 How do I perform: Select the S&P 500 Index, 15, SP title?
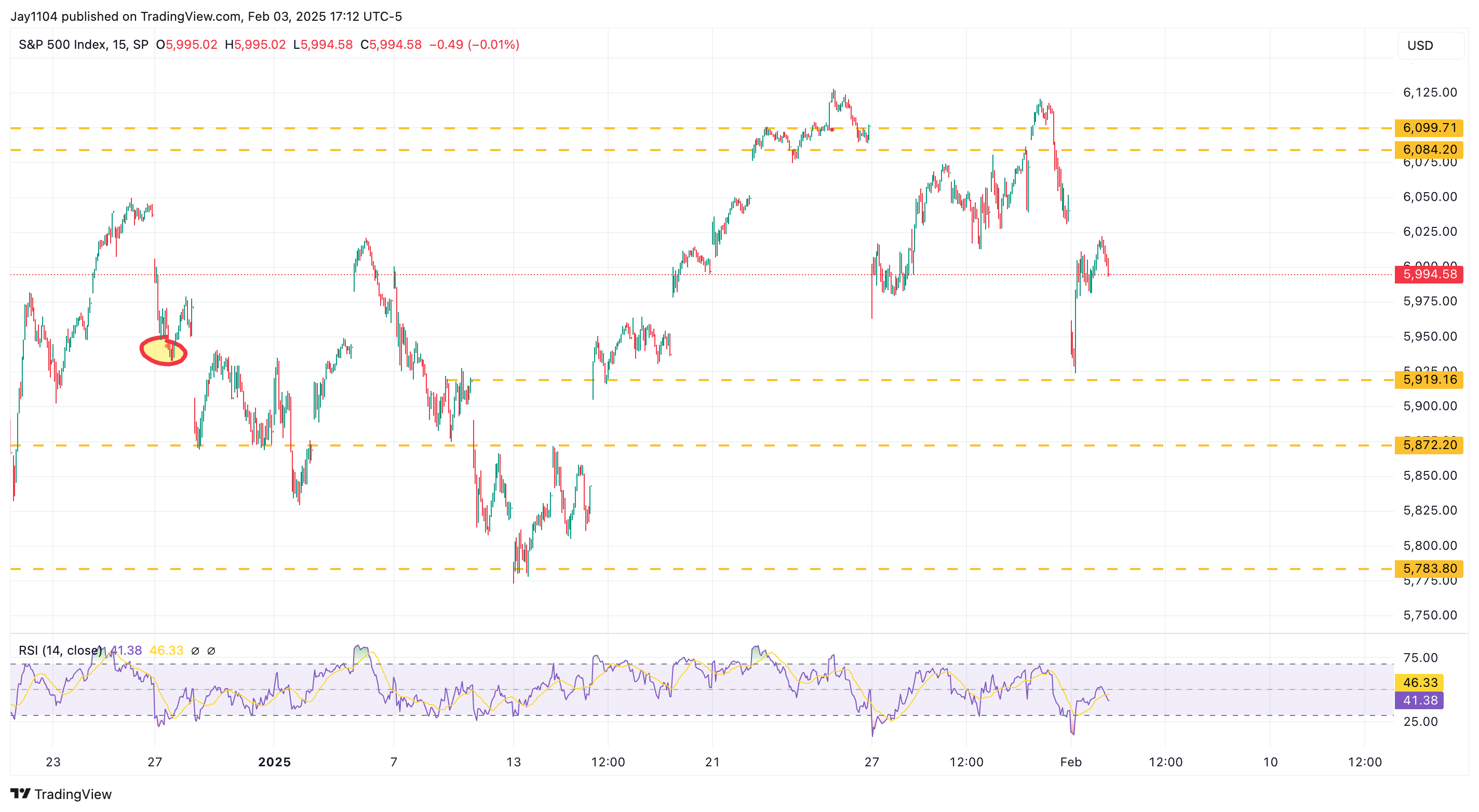coord(84,45)
